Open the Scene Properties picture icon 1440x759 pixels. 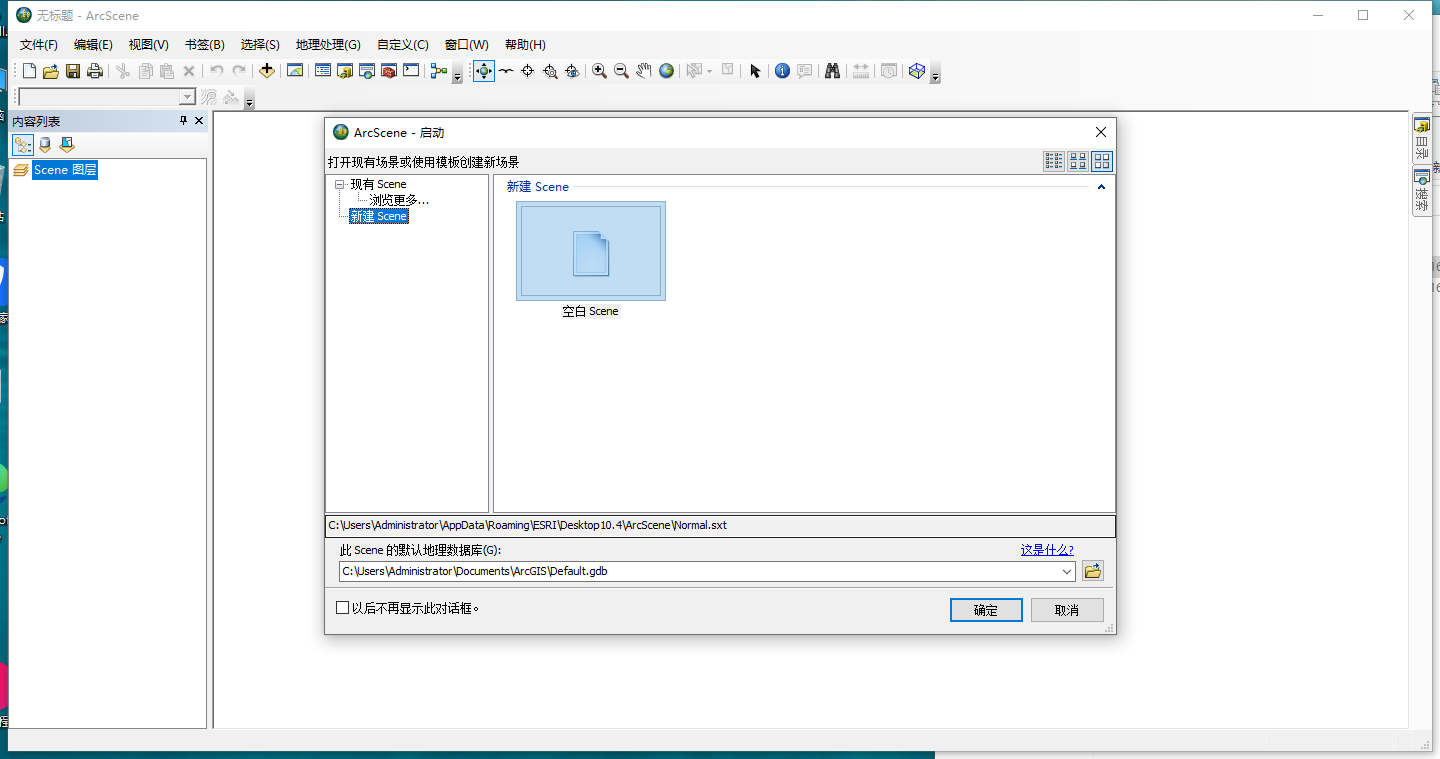point(295,71)
